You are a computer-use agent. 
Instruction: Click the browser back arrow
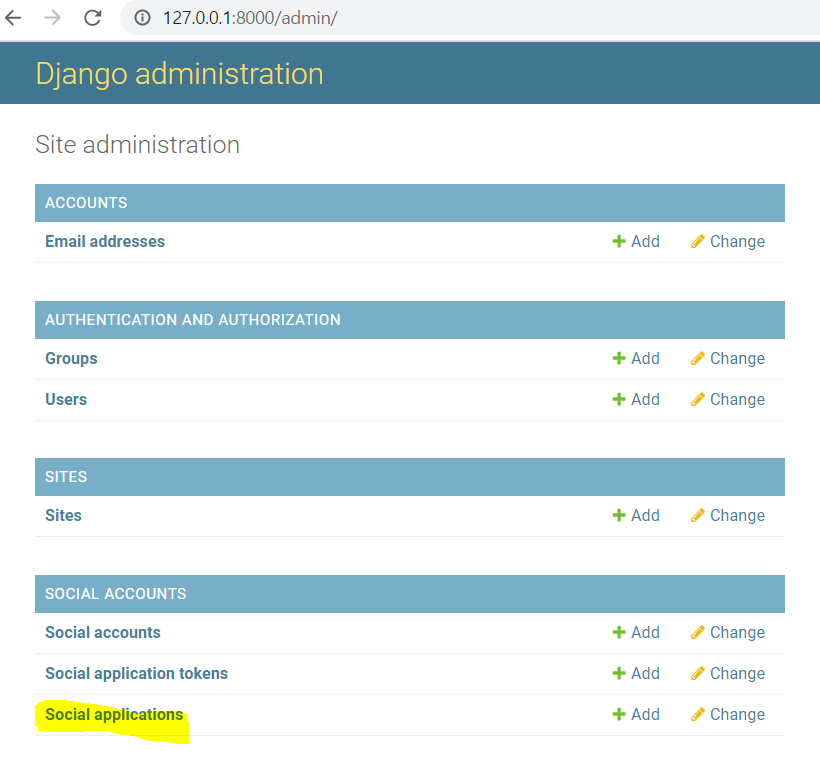13,18
